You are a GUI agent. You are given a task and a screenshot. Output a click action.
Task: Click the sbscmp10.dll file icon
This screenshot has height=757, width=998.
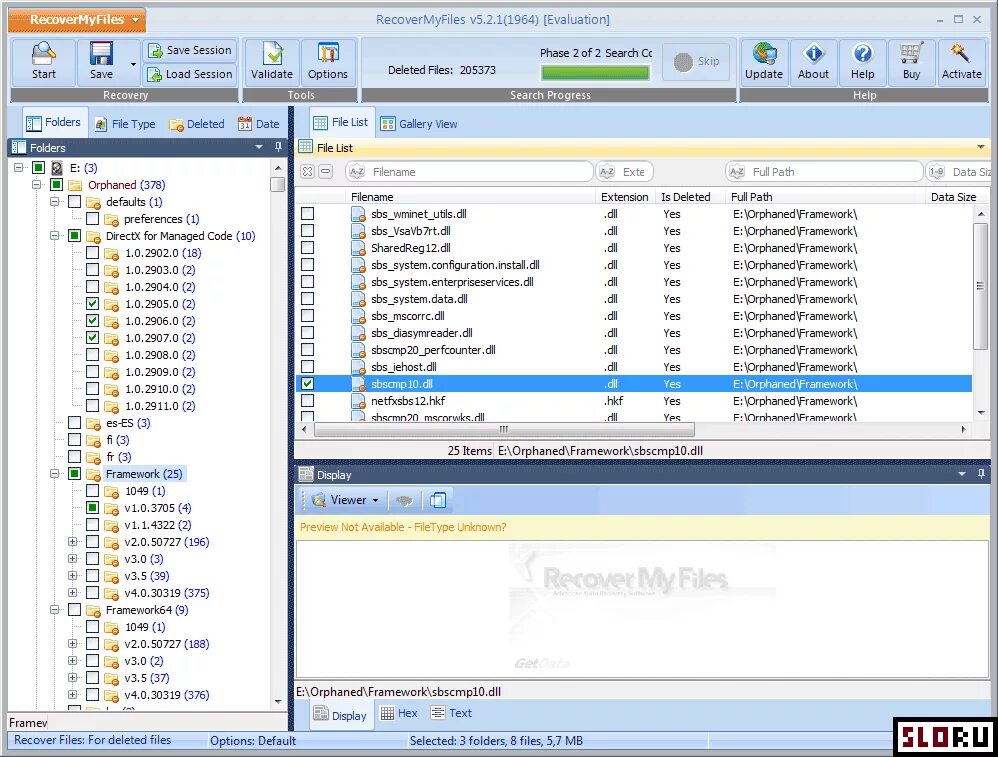tap(358, 384)
